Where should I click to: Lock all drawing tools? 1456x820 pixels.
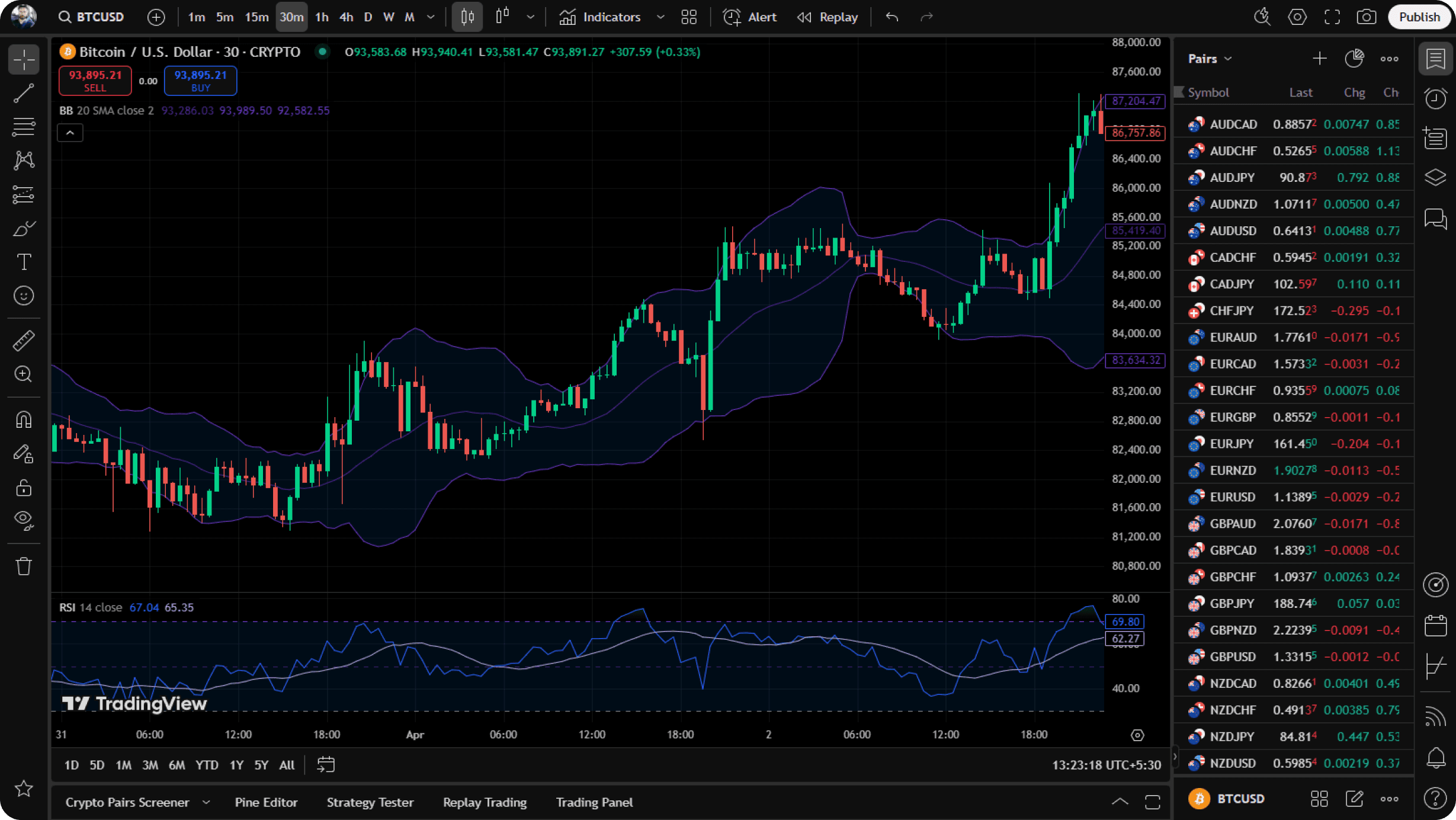pos(24,487)
